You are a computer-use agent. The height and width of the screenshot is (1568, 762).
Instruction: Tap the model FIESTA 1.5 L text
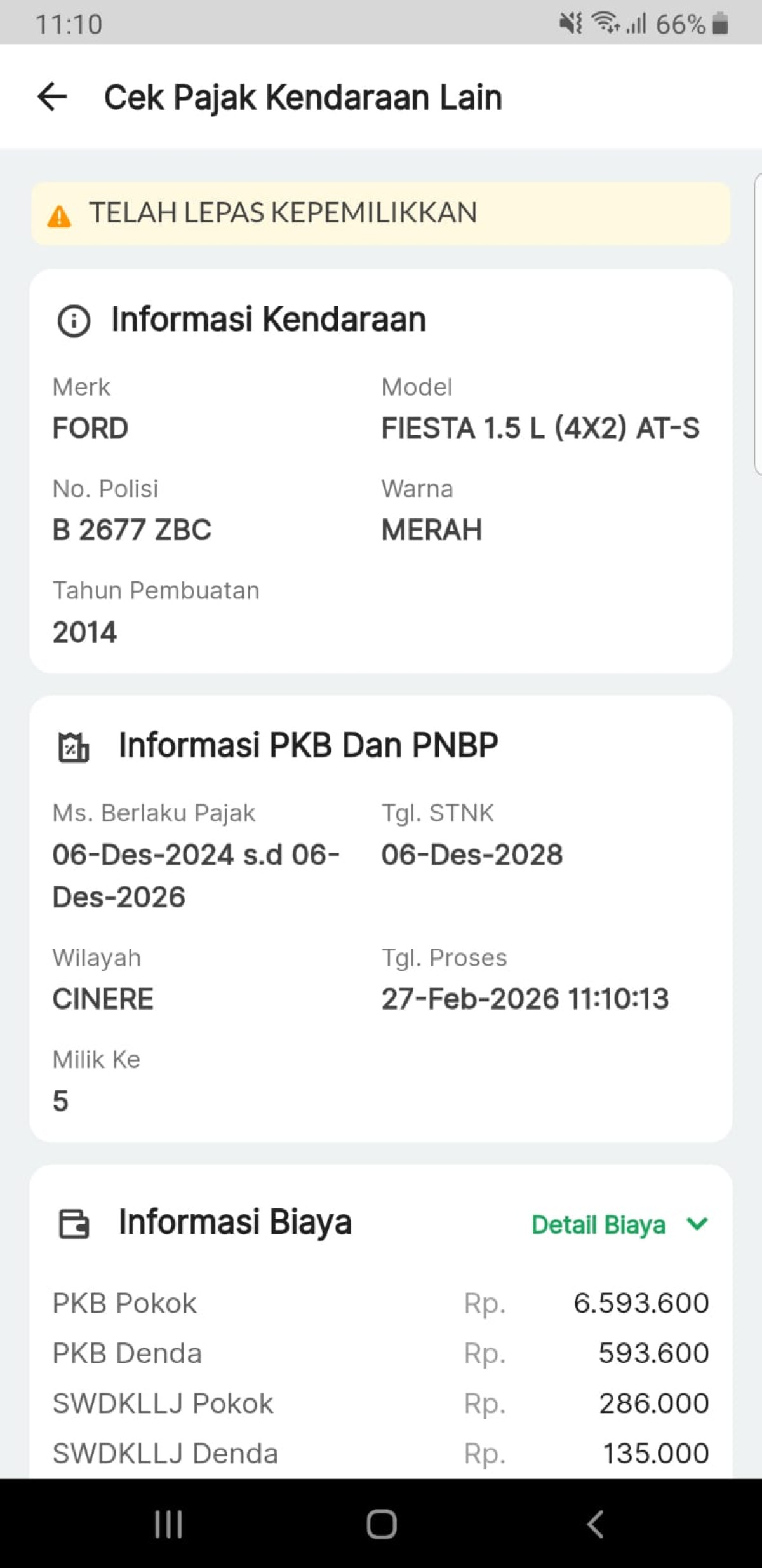[x=540, y=428]
